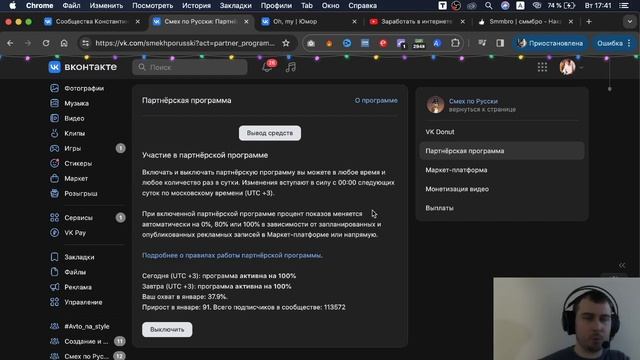
Task: Open the Файл menu
Action: (71, 5)
